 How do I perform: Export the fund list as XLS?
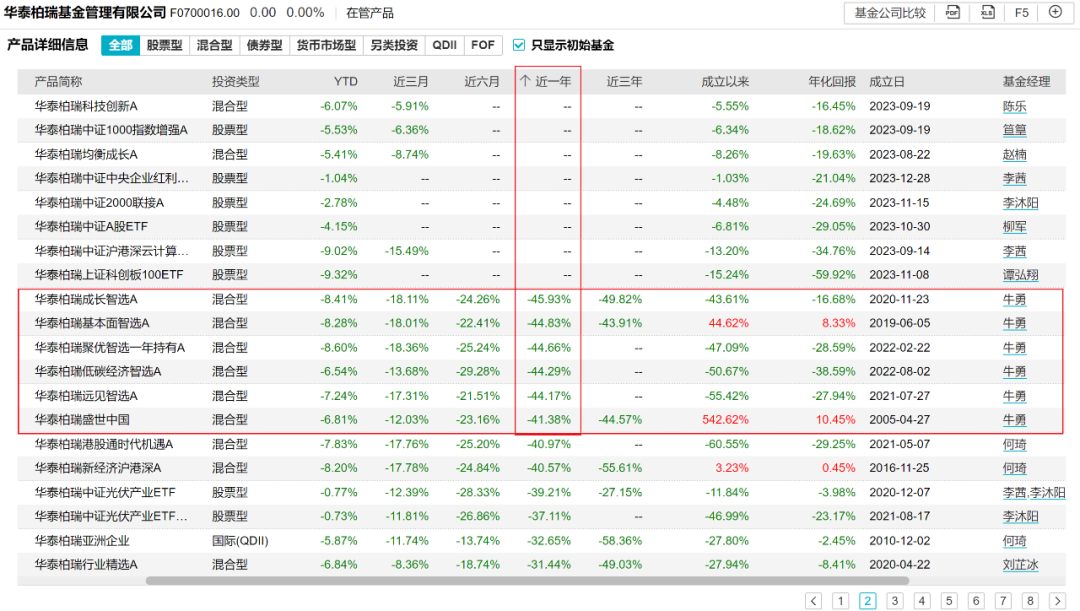click(987, 13)
